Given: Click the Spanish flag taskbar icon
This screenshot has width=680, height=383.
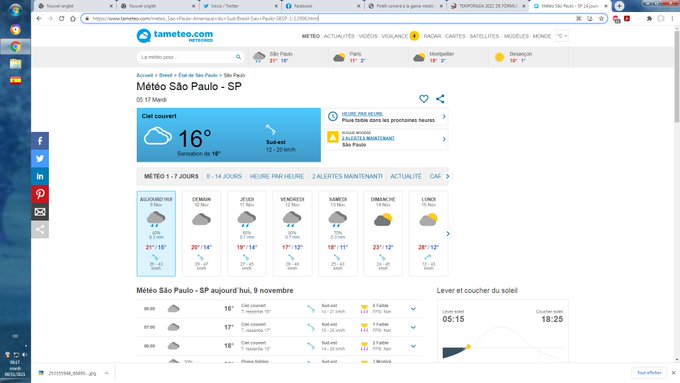Looking at the screenshot, I should click(x=16, y=81).
